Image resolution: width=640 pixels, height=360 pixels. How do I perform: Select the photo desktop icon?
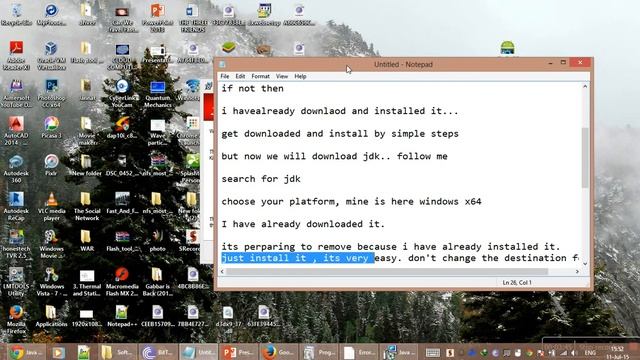tap(158, 241)
